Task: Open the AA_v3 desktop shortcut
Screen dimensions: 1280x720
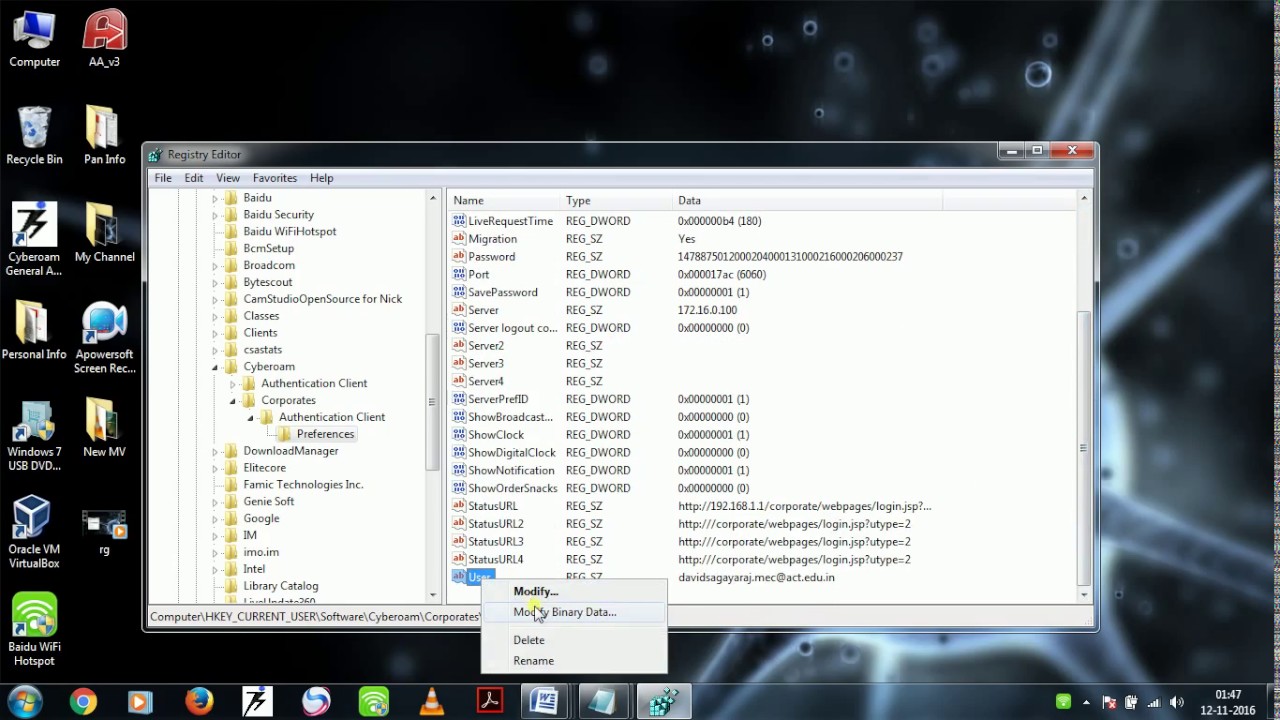Action: (104, 40)
